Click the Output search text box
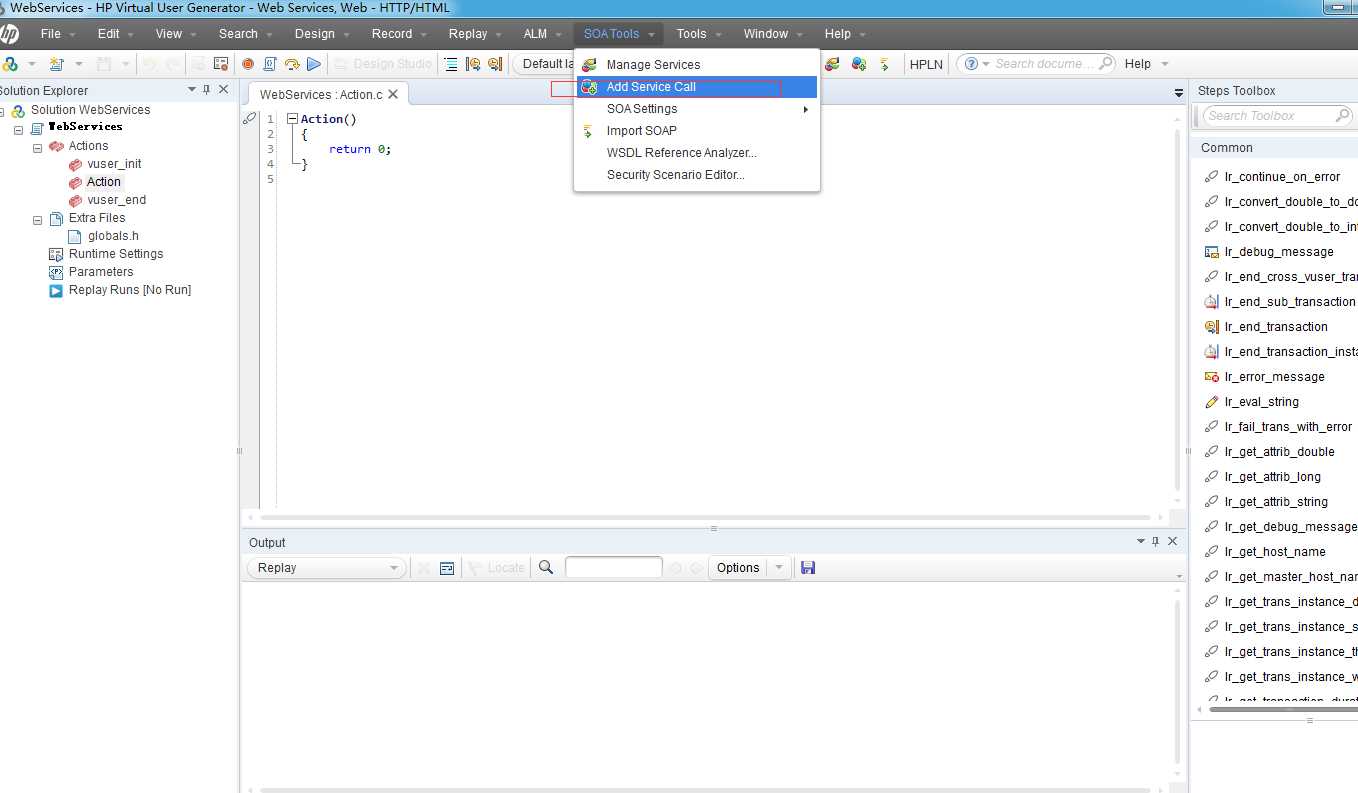The image size is (1358, 793). point(613,567)
